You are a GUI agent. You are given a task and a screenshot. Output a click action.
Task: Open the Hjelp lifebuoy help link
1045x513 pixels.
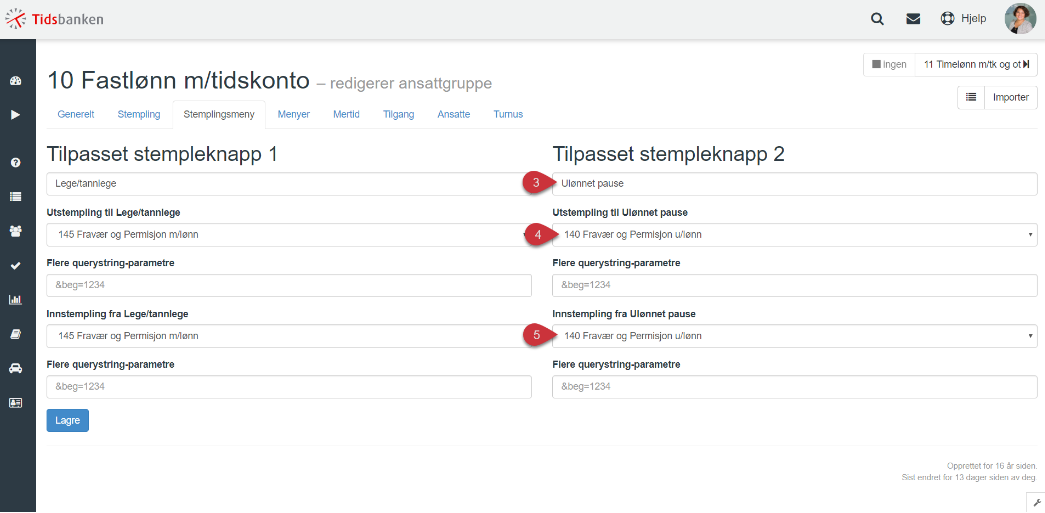pos(963,19)
